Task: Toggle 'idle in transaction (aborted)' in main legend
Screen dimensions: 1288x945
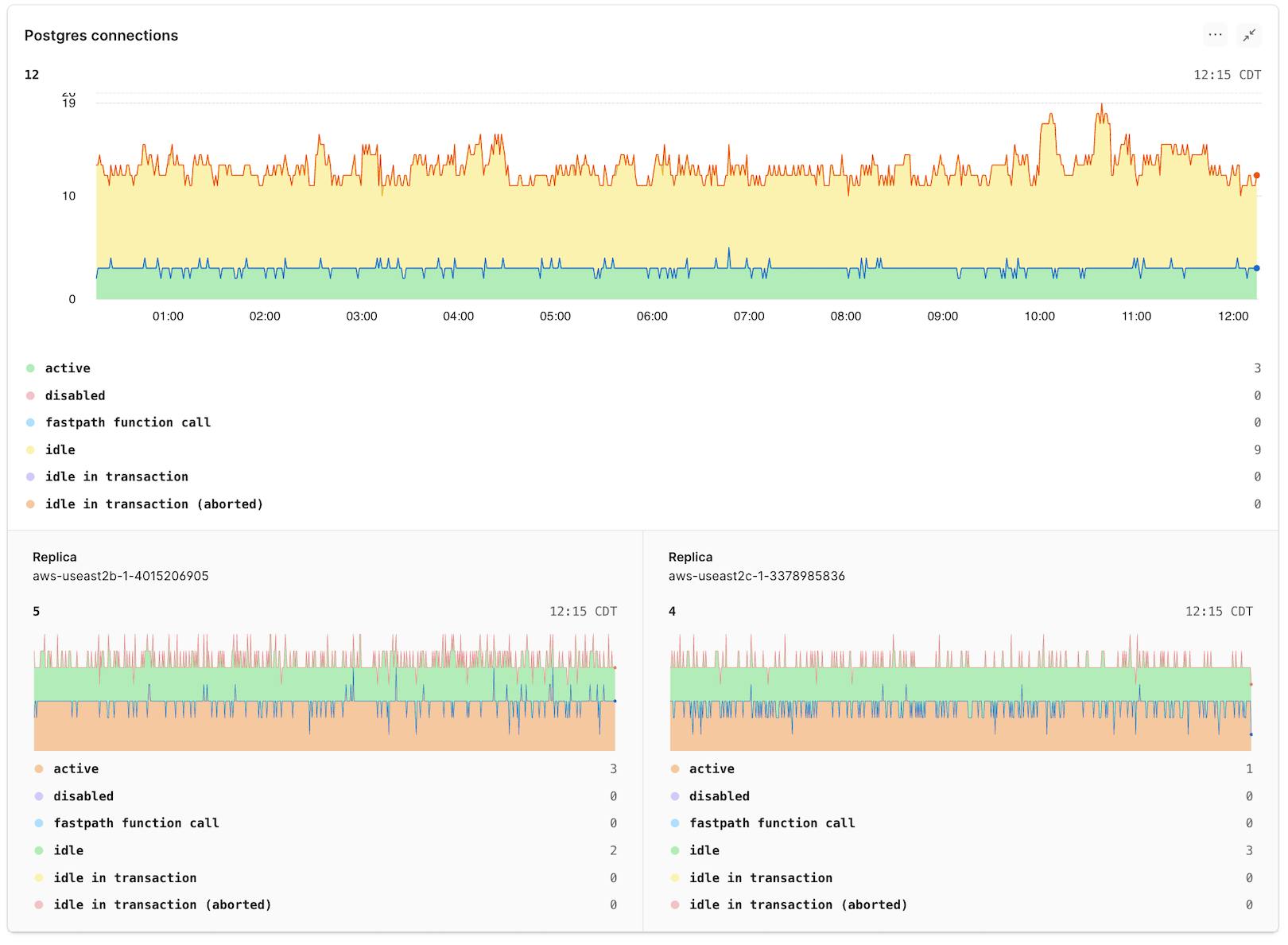Action: (153, 504)
